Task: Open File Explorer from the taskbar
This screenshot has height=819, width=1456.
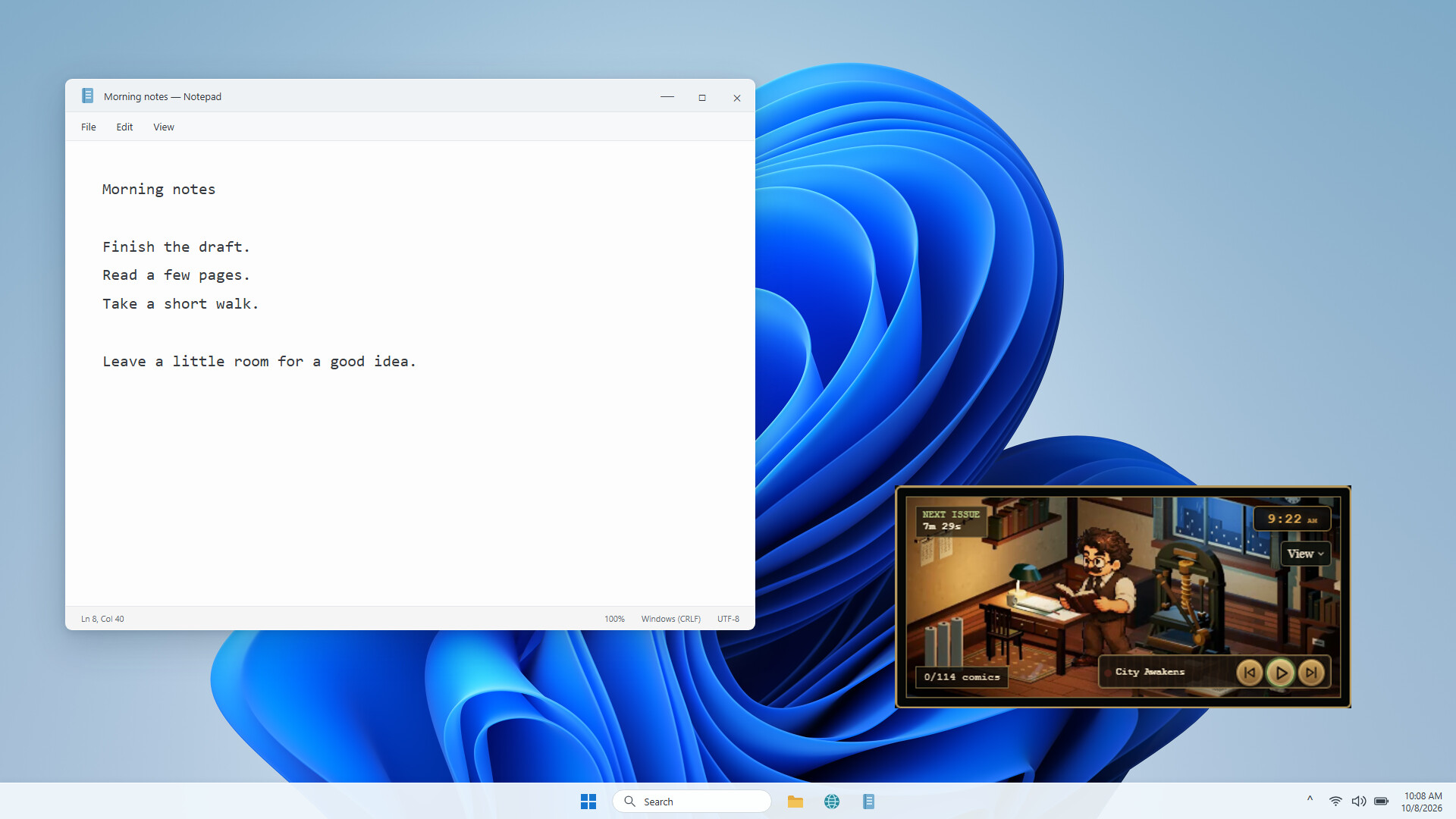Action: click(x=795, y=802)
